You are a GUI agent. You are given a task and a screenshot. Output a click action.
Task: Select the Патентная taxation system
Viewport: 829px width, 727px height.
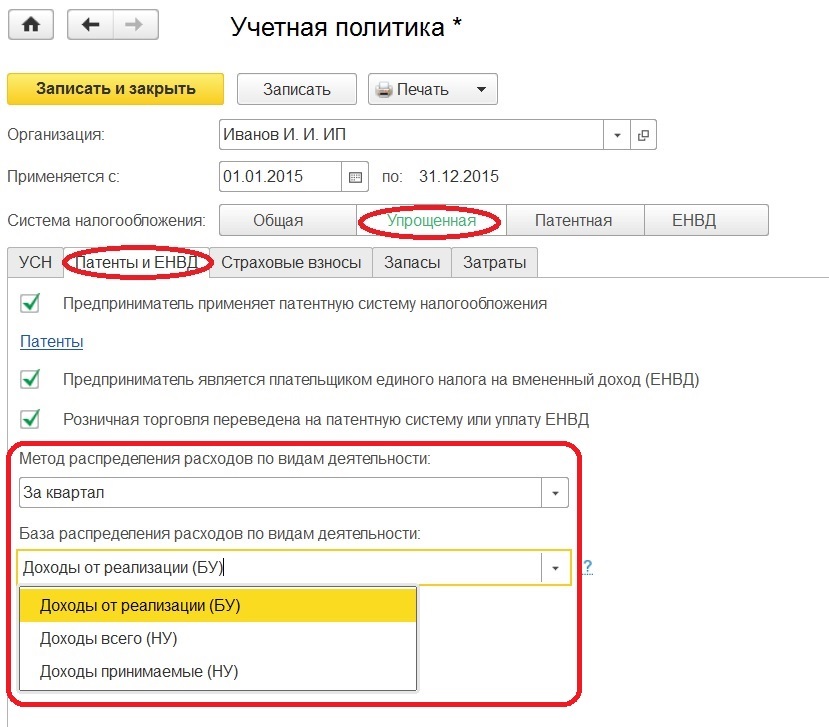(x=575, y=220)
